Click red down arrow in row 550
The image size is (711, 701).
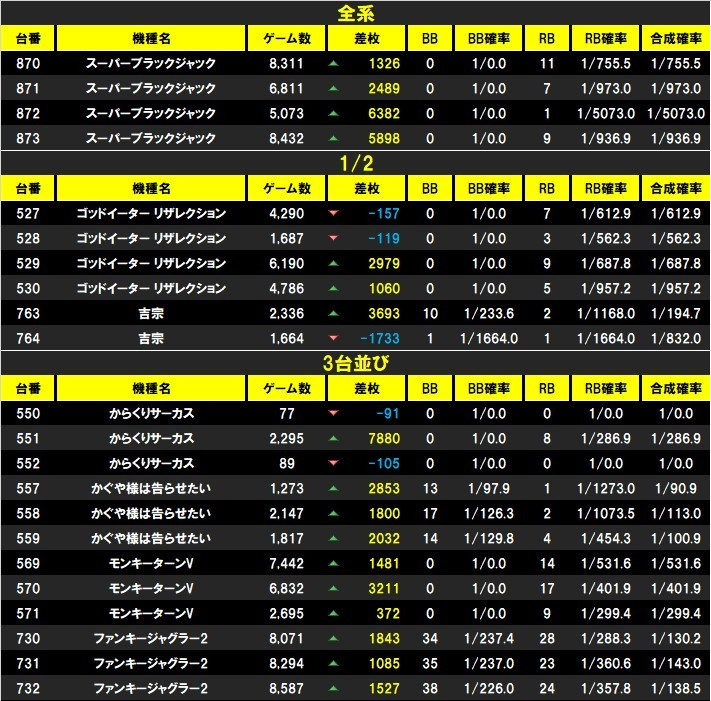coord(333,413)
